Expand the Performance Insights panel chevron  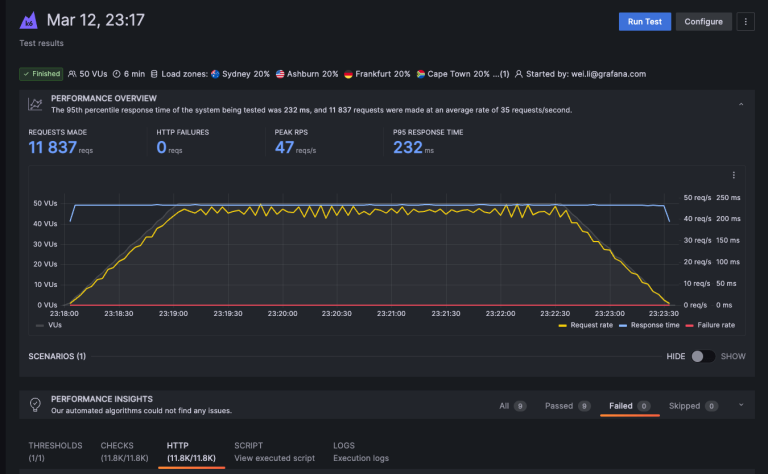coord(741,405)
